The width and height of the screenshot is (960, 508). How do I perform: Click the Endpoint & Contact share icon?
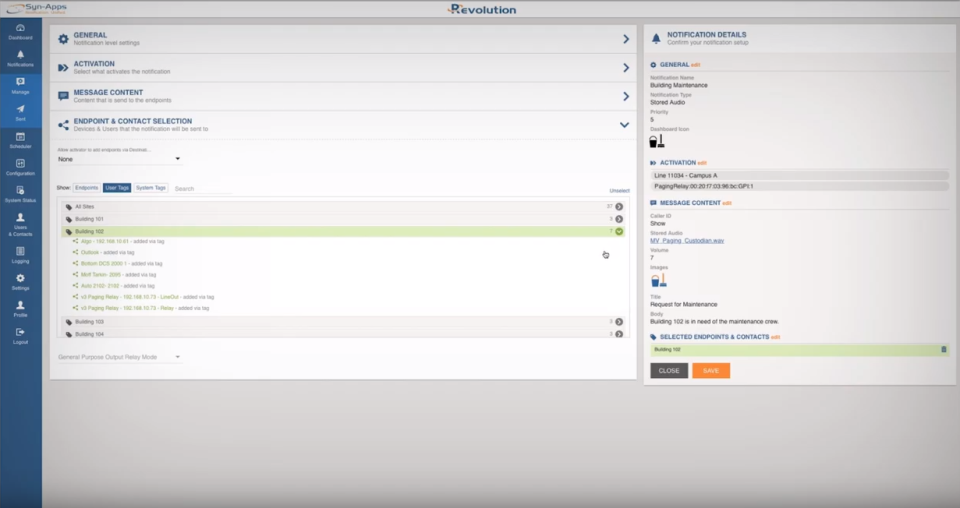(x=63, y=125)
